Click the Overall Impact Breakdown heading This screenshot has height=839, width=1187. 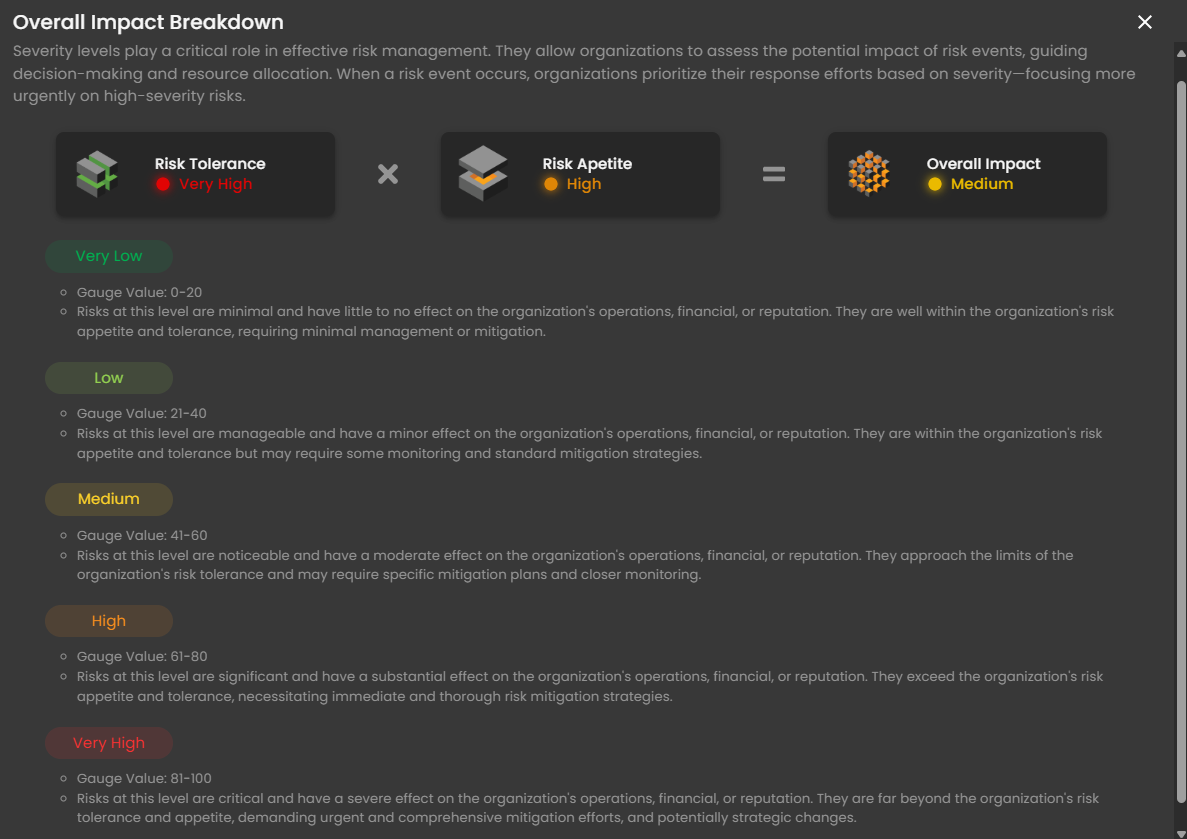click(x=148, y=22)
